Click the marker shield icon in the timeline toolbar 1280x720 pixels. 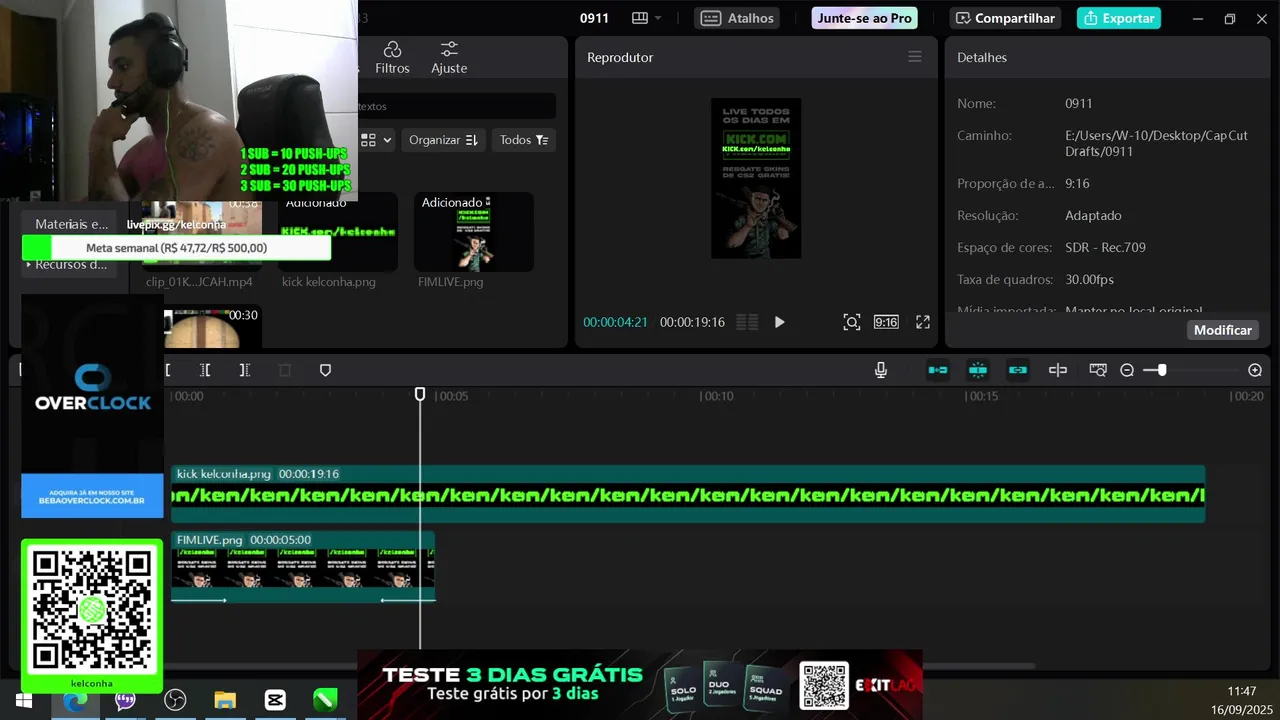click(325, 370)
